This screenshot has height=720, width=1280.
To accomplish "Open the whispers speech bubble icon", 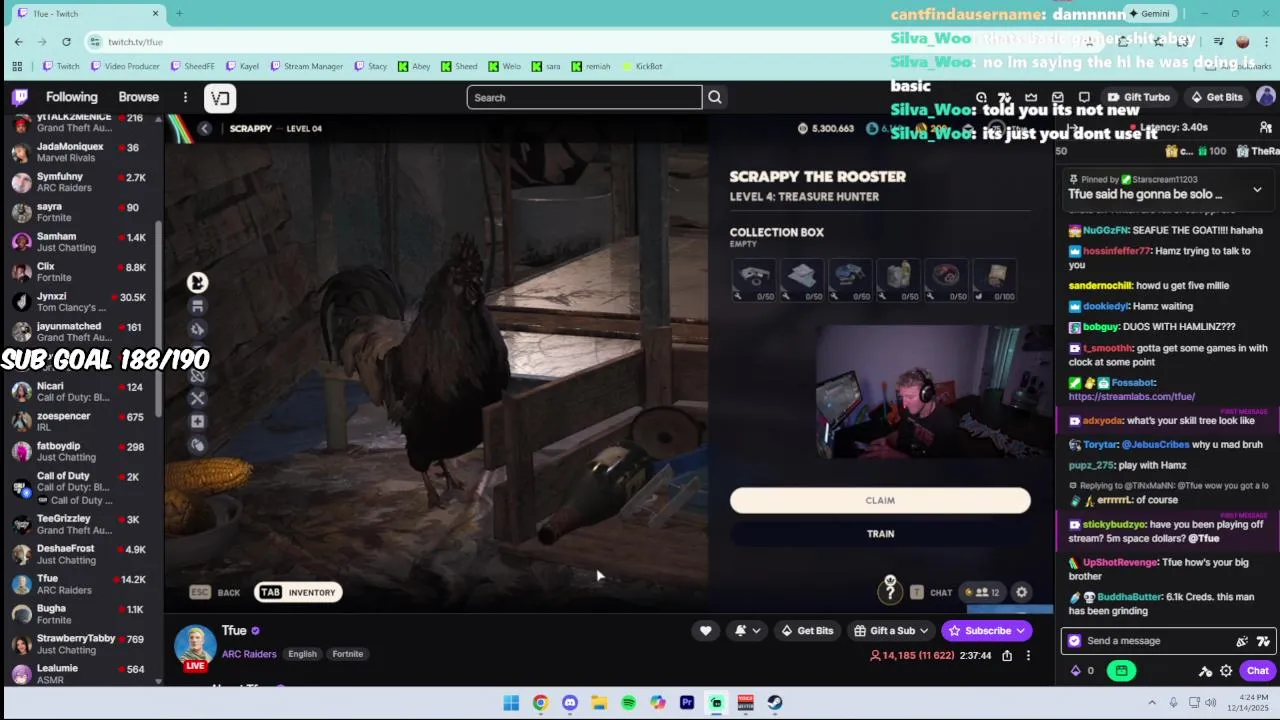I will tap(1084, 97).
